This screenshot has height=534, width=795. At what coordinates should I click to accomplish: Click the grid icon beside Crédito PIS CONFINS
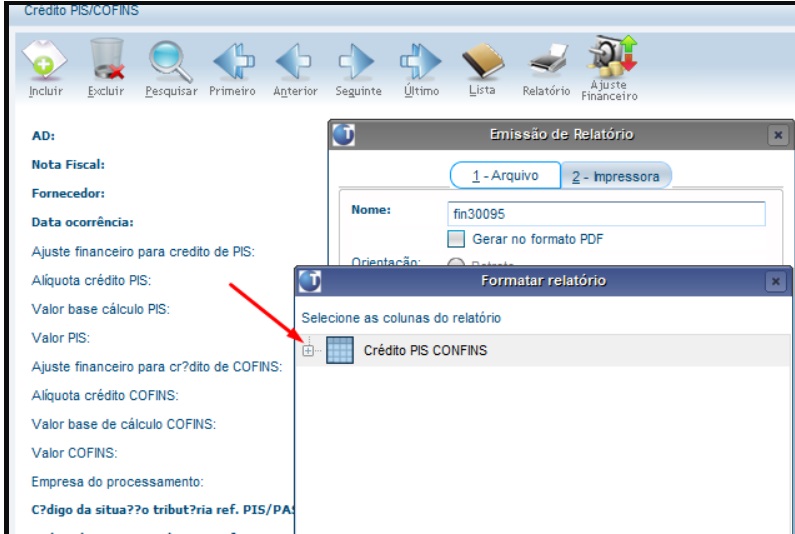340,350
